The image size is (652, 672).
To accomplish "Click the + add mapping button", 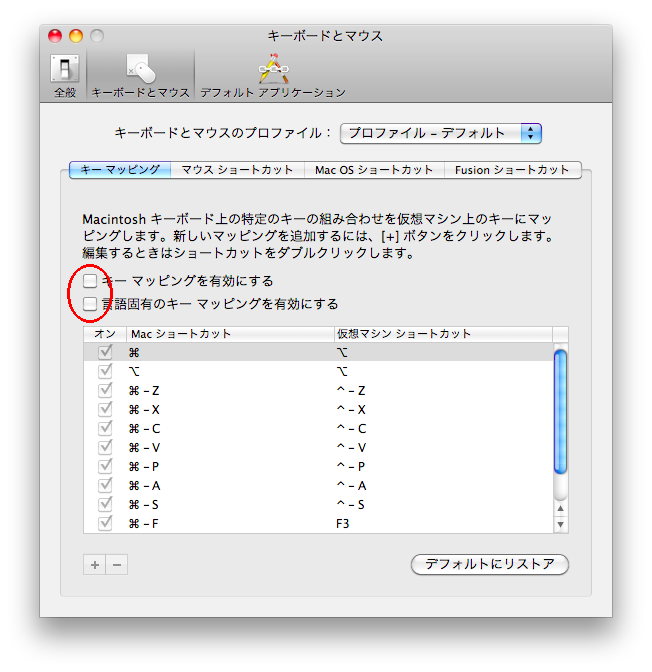I will coord(95,565).
